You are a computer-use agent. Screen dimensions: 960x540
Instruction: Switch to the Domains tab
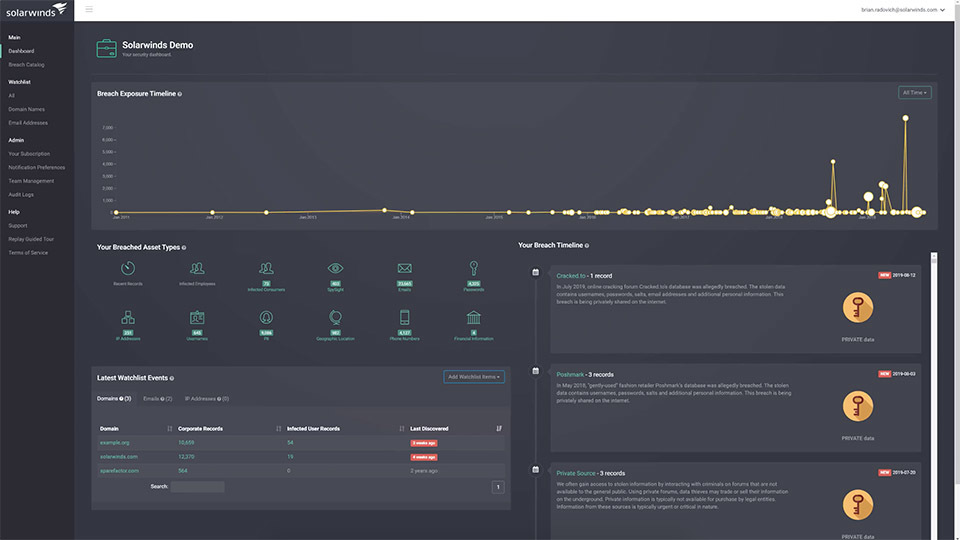(114, 399)
